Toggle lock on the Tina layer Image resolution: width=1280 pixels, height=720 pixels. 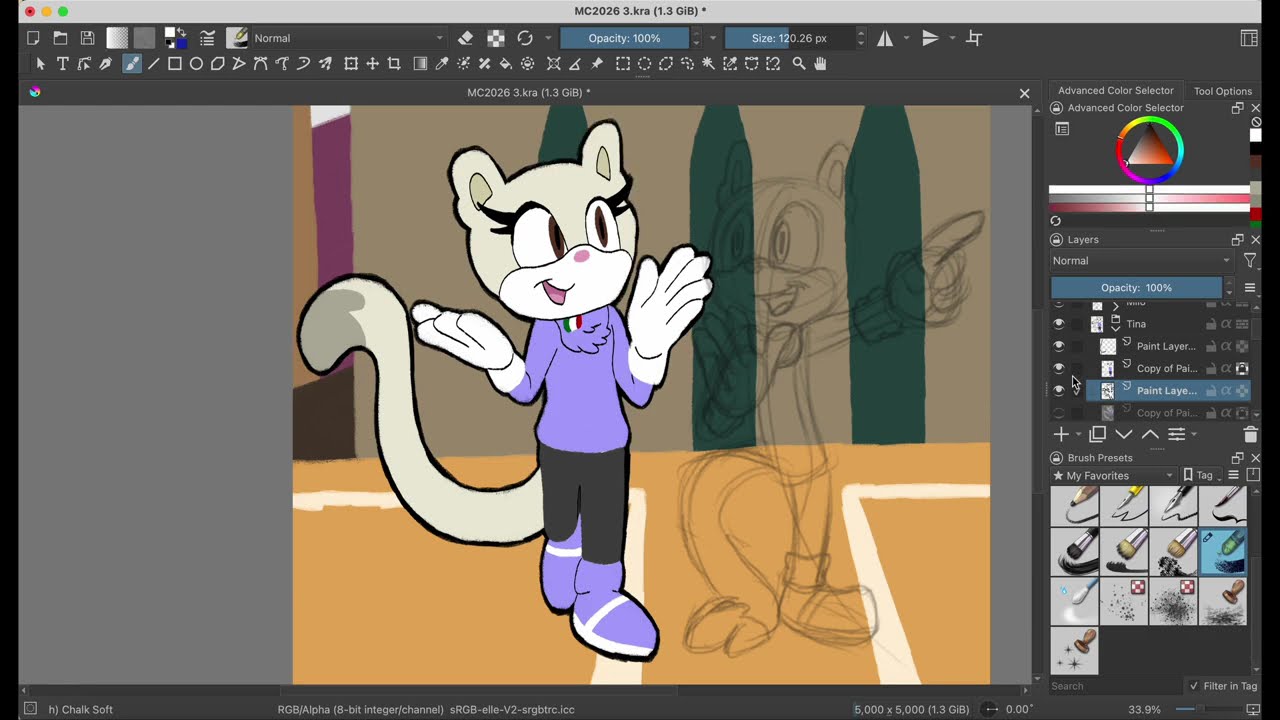click(x=1210, y=324)
